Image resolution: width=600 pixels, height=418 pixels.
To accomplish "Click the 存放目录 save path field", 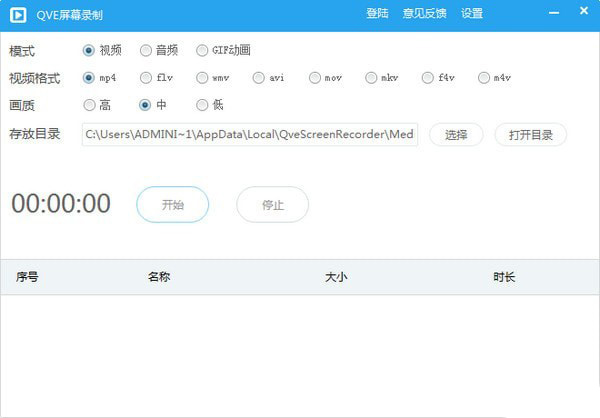I will [x=250, y=134].
